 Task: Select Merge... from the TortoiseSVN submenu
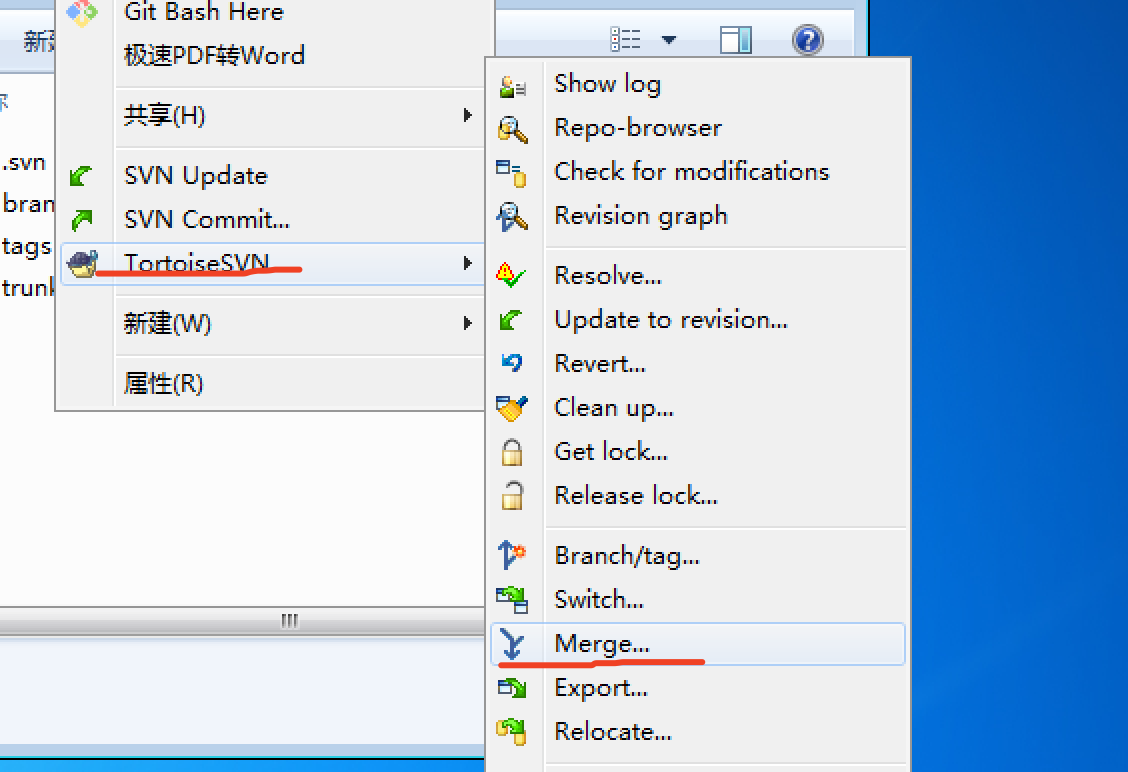(x=602, y=645)
